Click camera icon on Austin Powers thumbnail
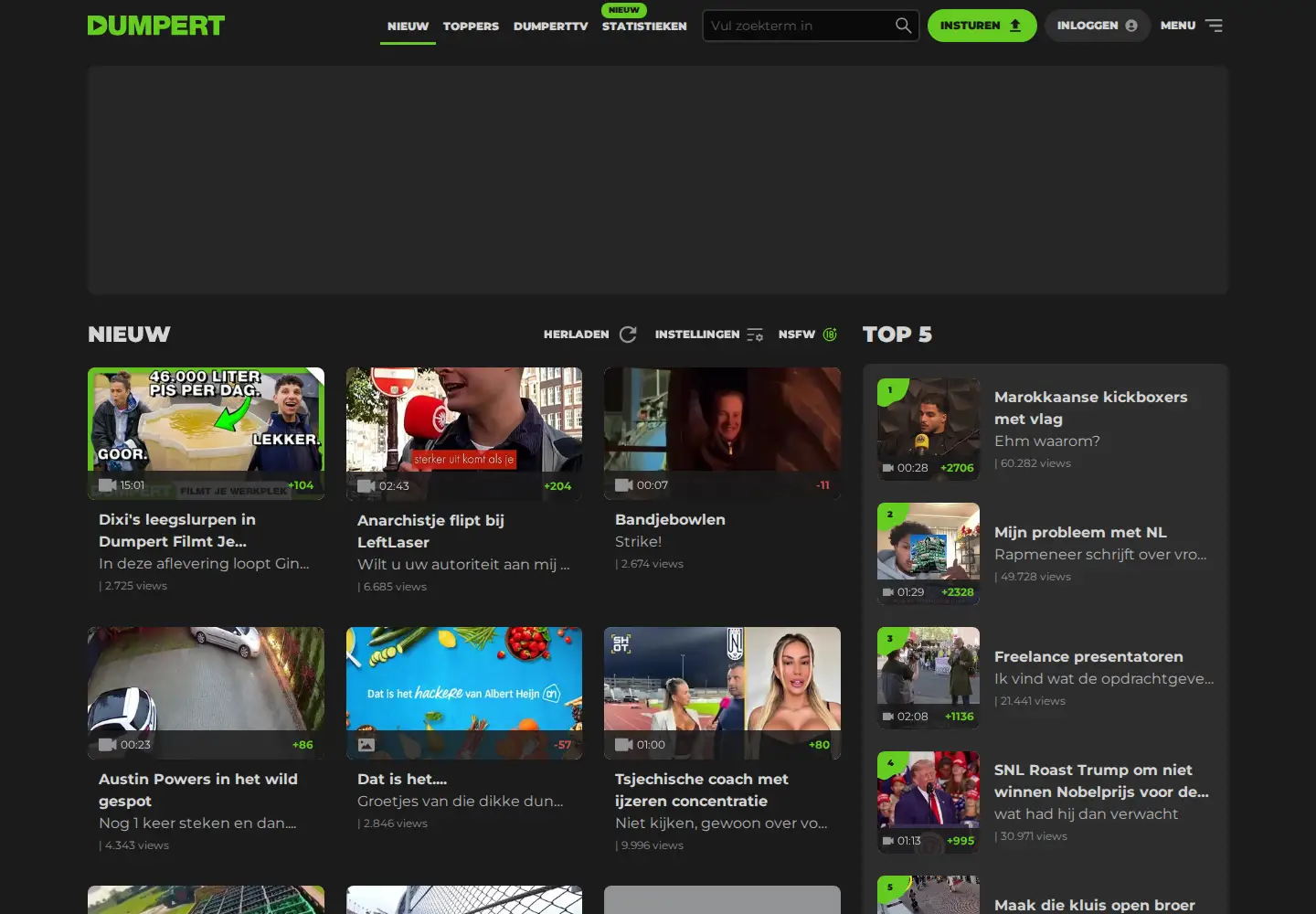The height and width of the screenshot is (914, 1316). tap(108, 745)
